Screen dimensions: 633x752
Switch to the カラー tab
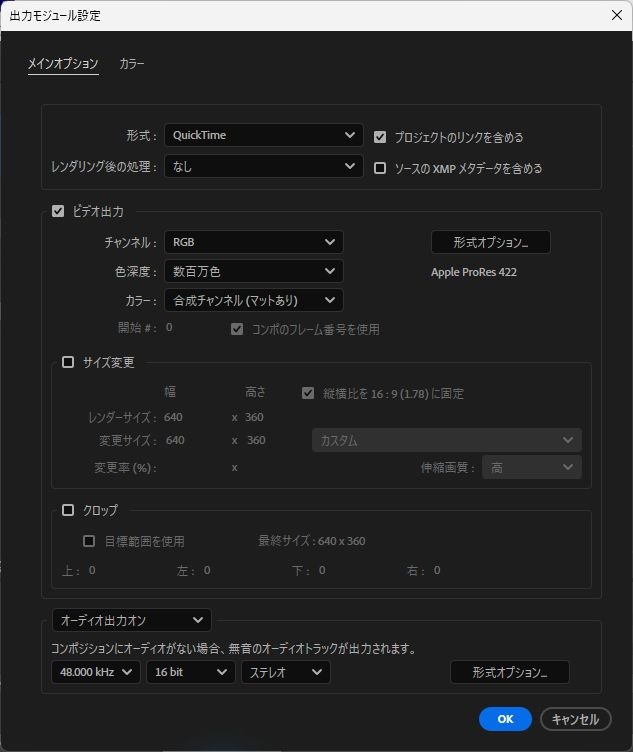click(132, 63)
